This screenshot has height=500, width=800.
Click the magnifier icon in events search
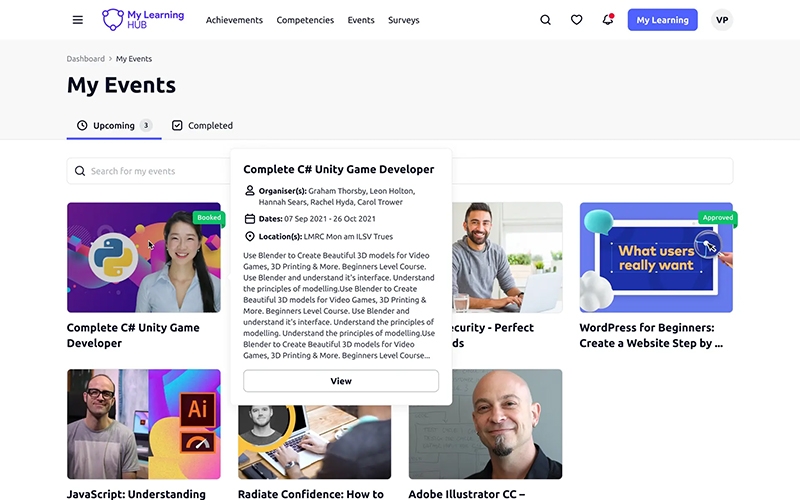pyautogui.click(x=80, y=171)
